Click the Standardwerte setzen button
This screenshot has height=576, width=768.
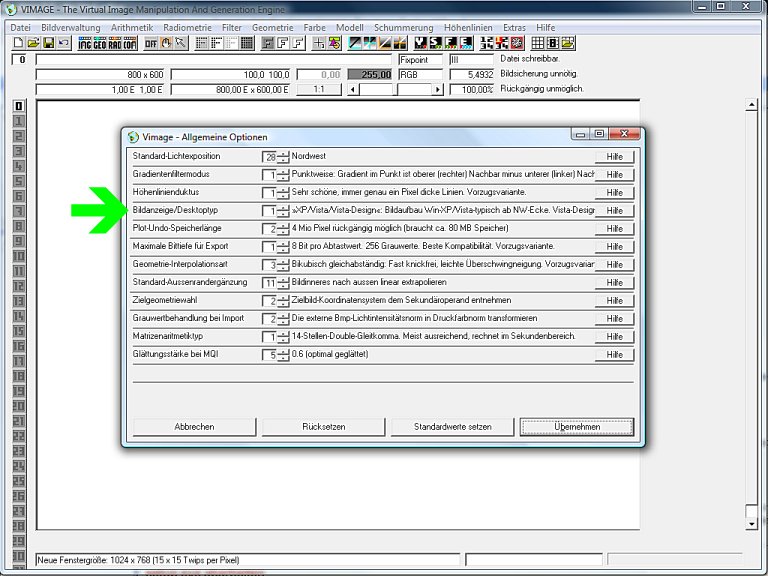453,427
